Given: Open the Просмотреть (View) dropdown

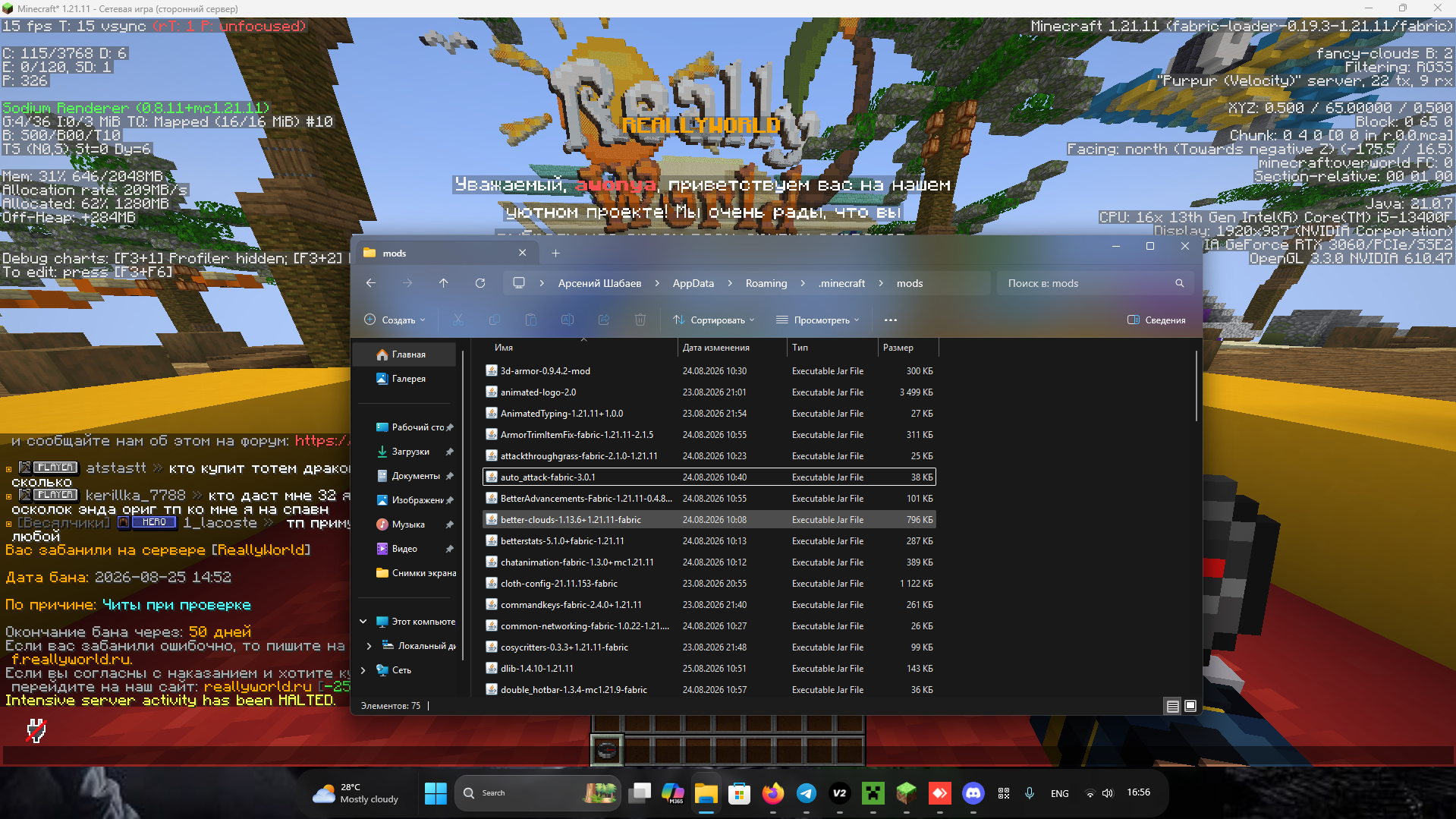Looking at the screenshot, I should (x=818, y=320).
